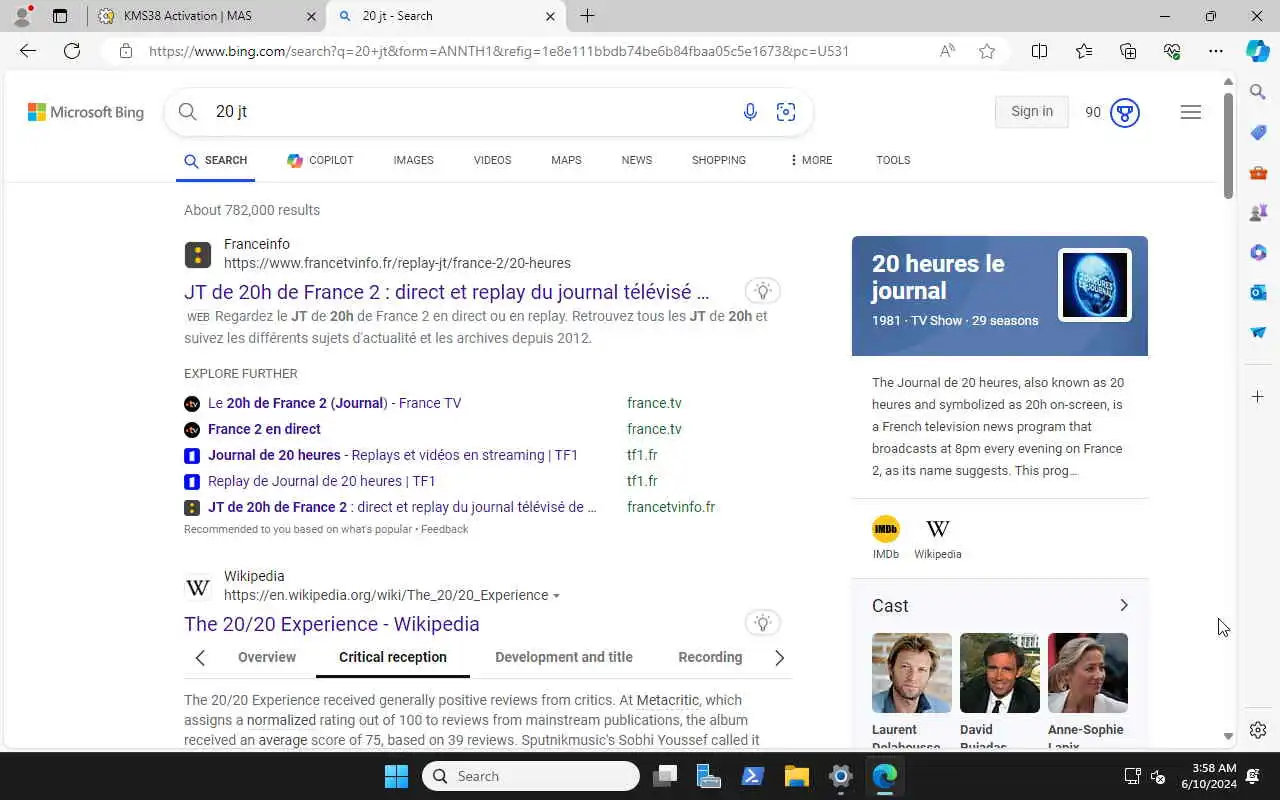Screen dimensions: 1280x800
Task: Add page to favorites star icon
Action: (x=987, y=51)
